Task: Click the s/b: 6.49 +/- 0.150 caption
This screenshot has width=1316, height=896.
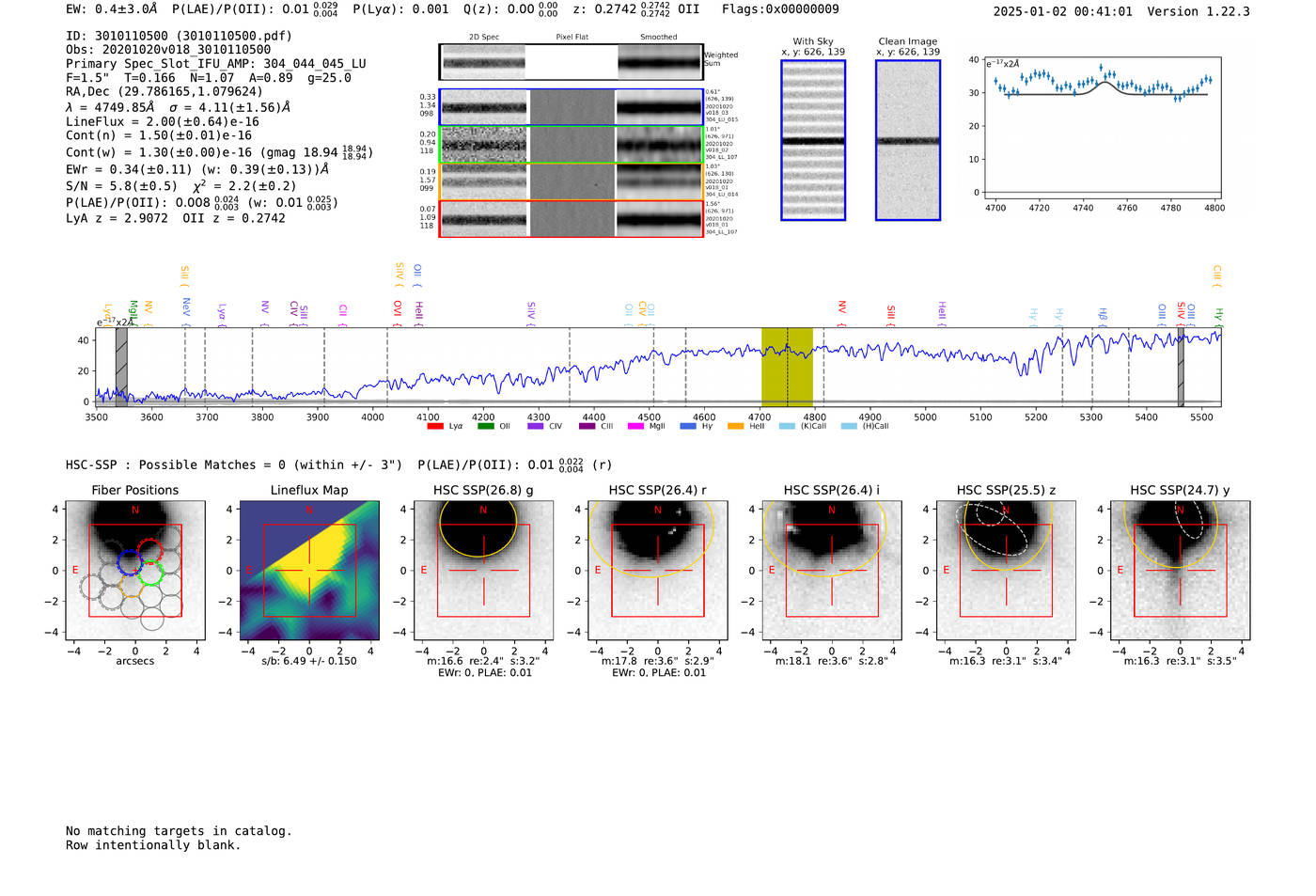Action: tap(309, 661)
